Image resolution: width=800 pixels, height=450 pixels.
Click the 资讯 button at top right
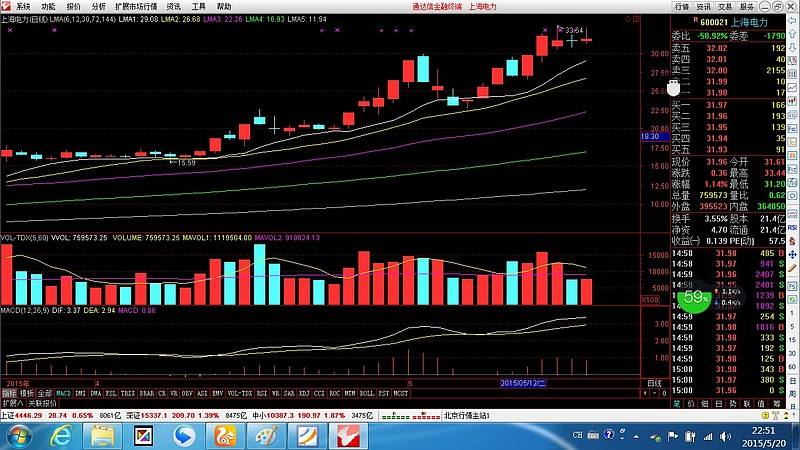704,7
